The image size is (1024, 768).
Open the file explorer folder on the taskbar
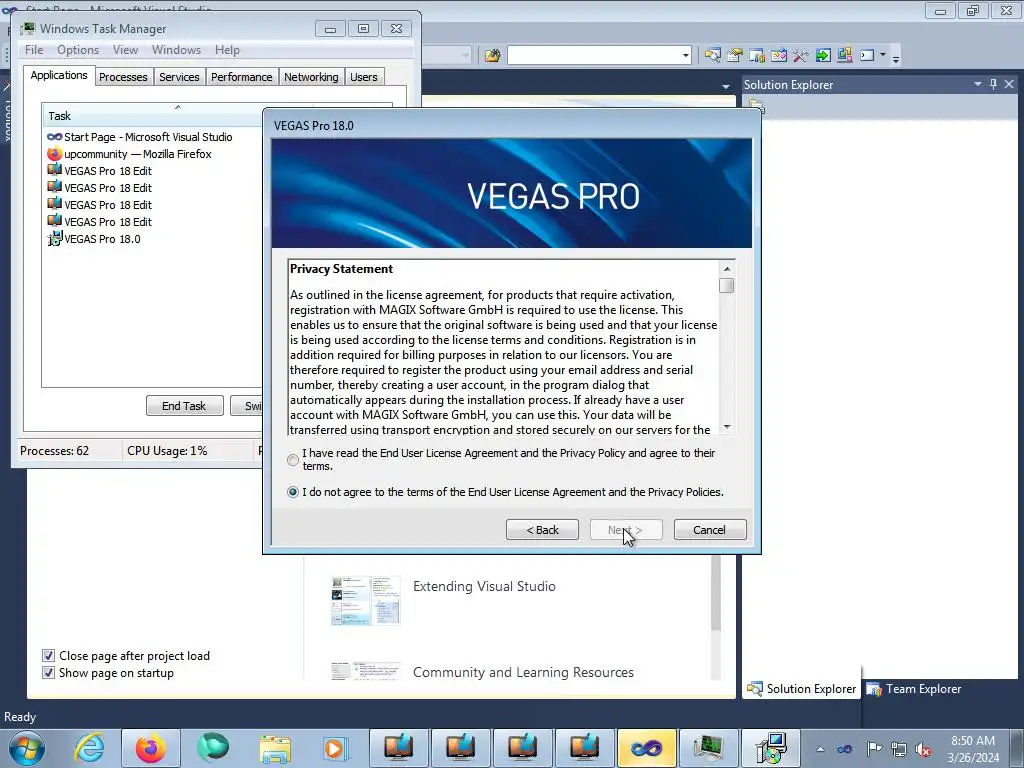pyautogui.click(x=275, y=748)
